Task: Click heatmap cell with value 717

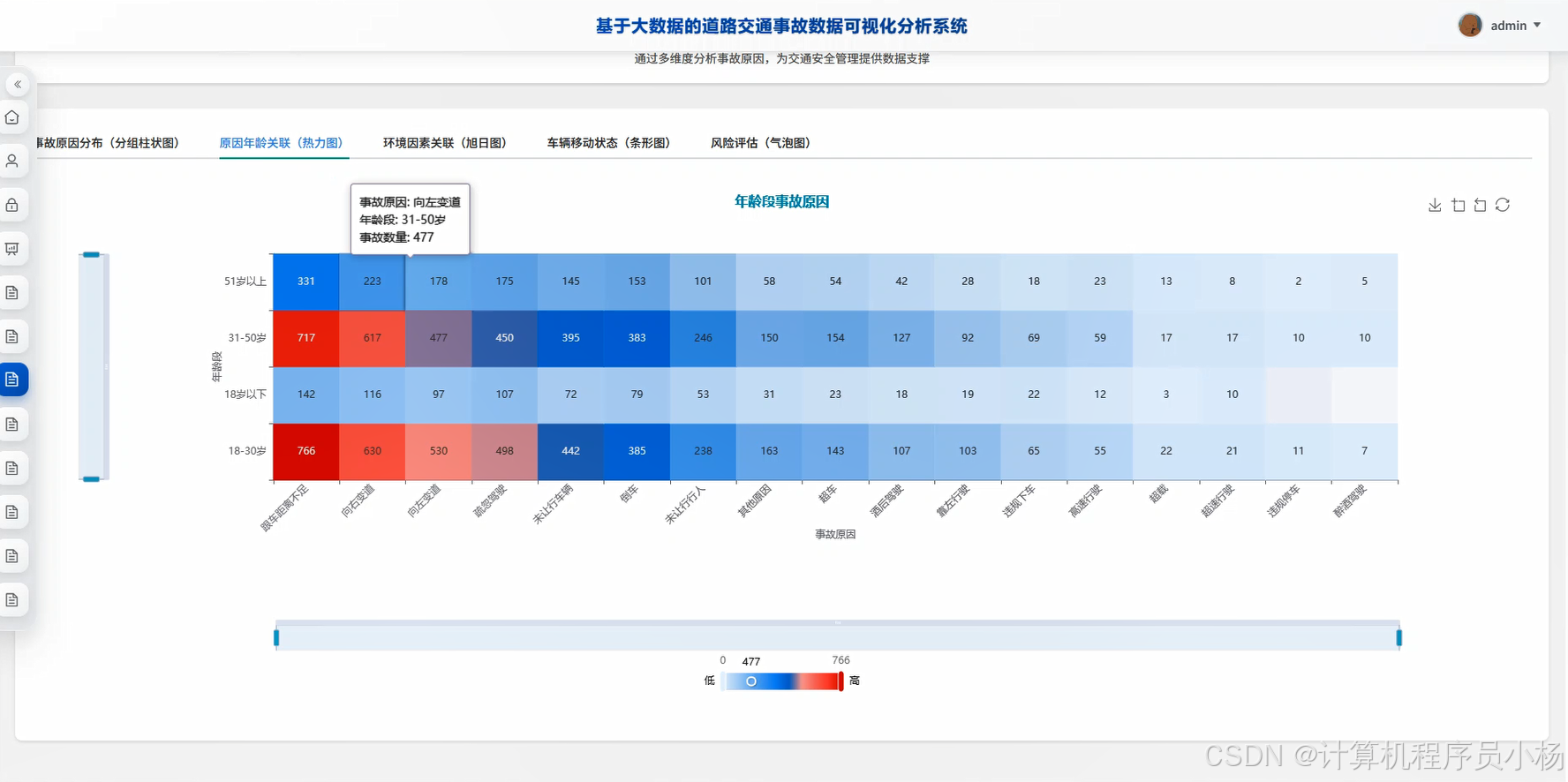Action: coord(306,338)
